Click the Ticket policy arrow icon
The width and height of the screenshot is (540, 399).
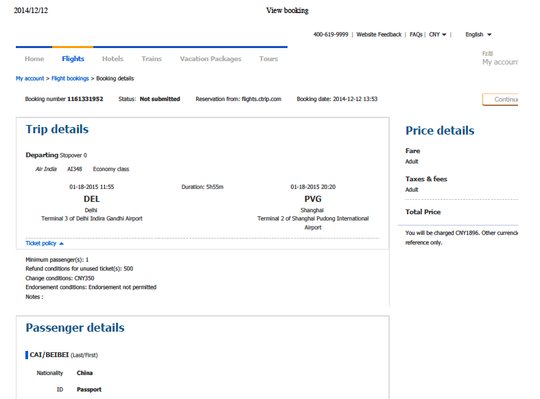click(61, 244)
